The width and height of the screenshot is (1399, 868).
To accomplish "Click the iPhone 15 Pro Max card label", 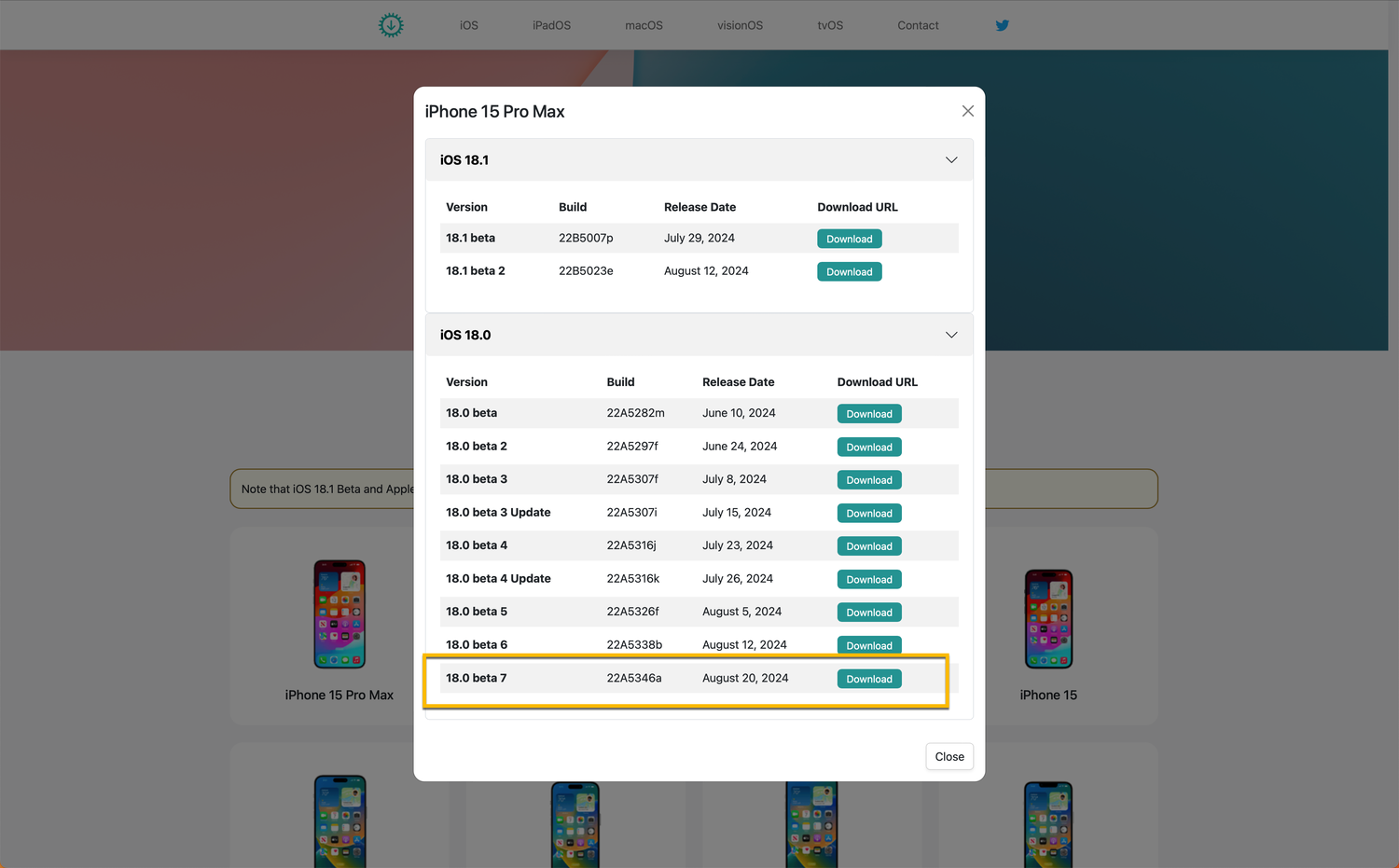I will tap(339, 695).
